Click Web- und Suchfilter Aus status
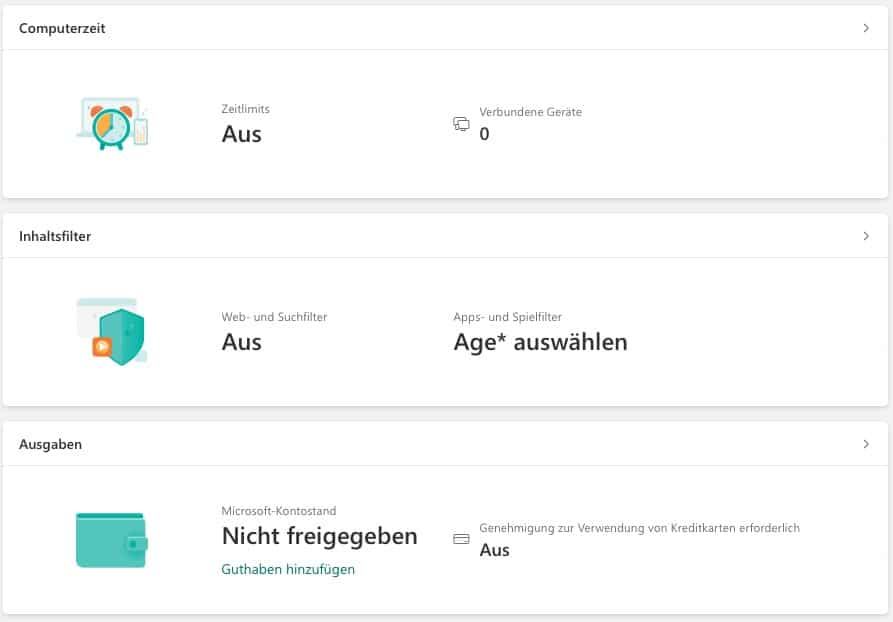The width and height of the screenshot is (893, 622). (241, 342)
